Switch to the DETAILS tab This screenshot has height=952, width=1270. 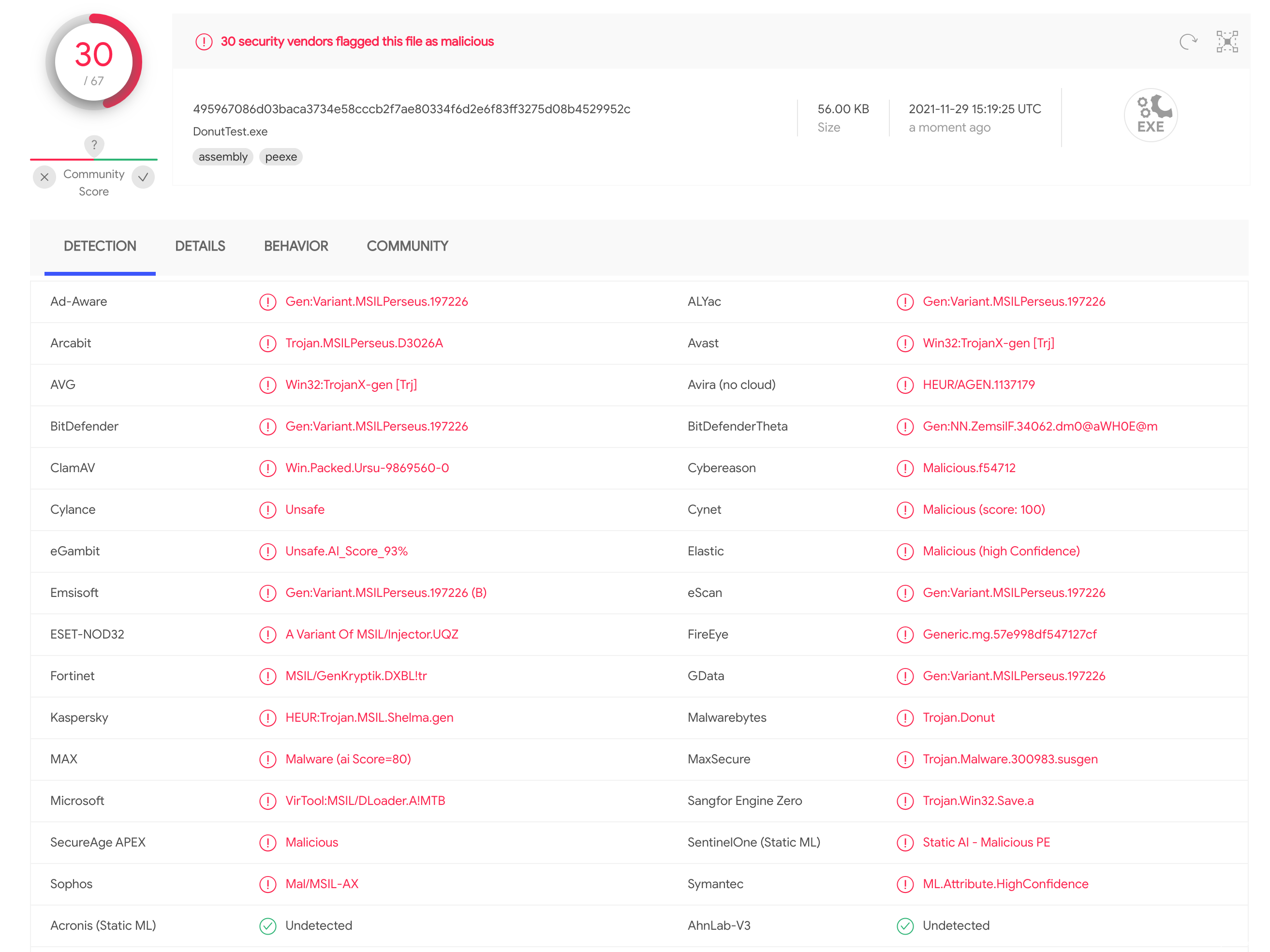click(200, 246)
